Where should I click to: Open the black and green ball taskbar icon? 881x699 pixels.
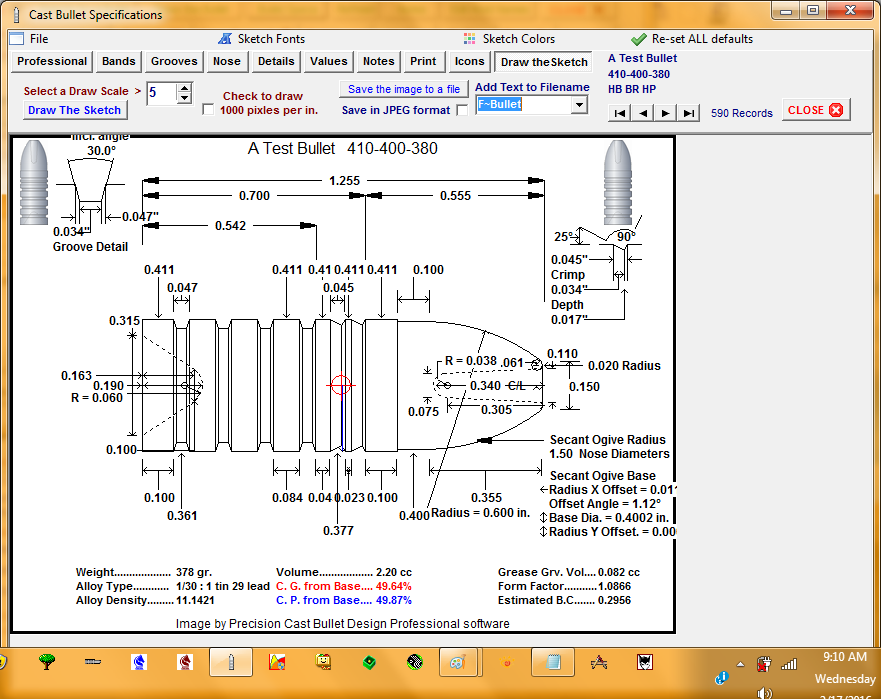[415, 662]
